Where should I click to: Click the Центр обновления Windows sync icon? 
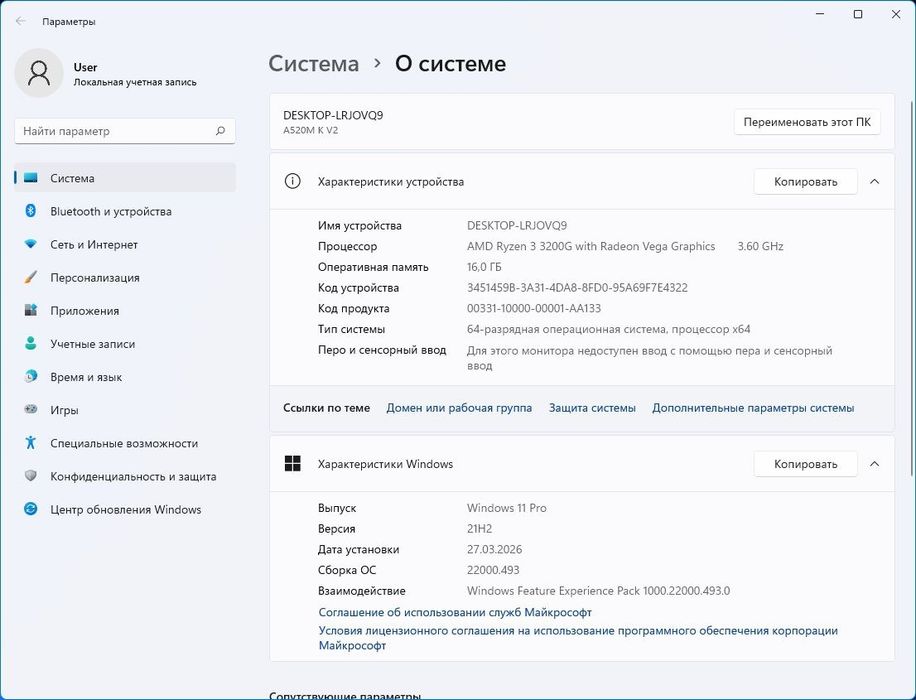pos(31,509)
